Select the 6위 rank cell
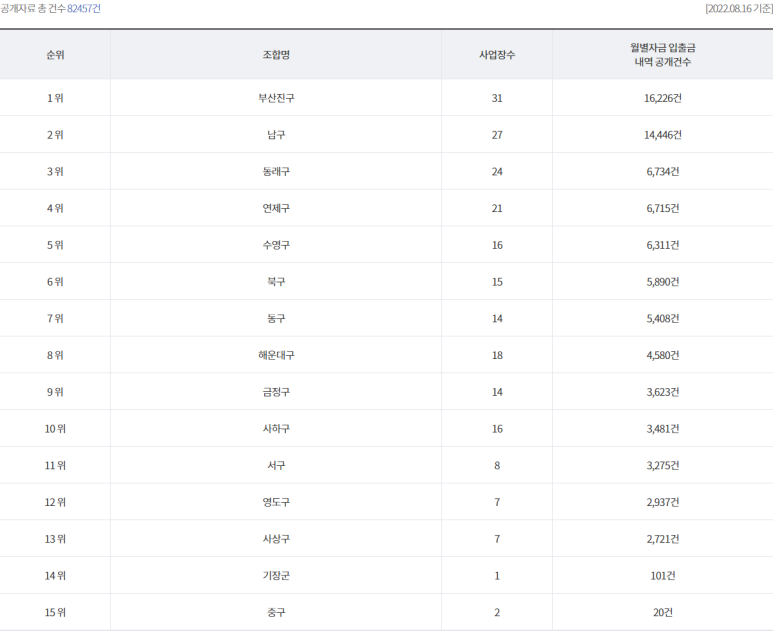 (55, 281)
